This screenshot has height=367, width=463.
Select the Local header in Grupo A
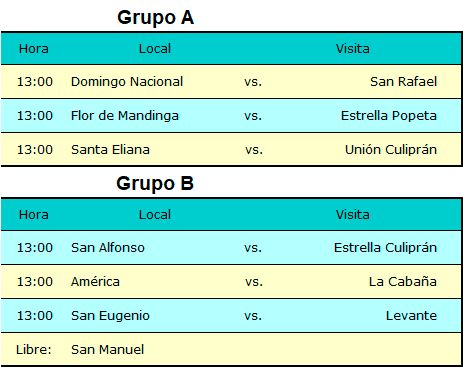coord(155,49)
